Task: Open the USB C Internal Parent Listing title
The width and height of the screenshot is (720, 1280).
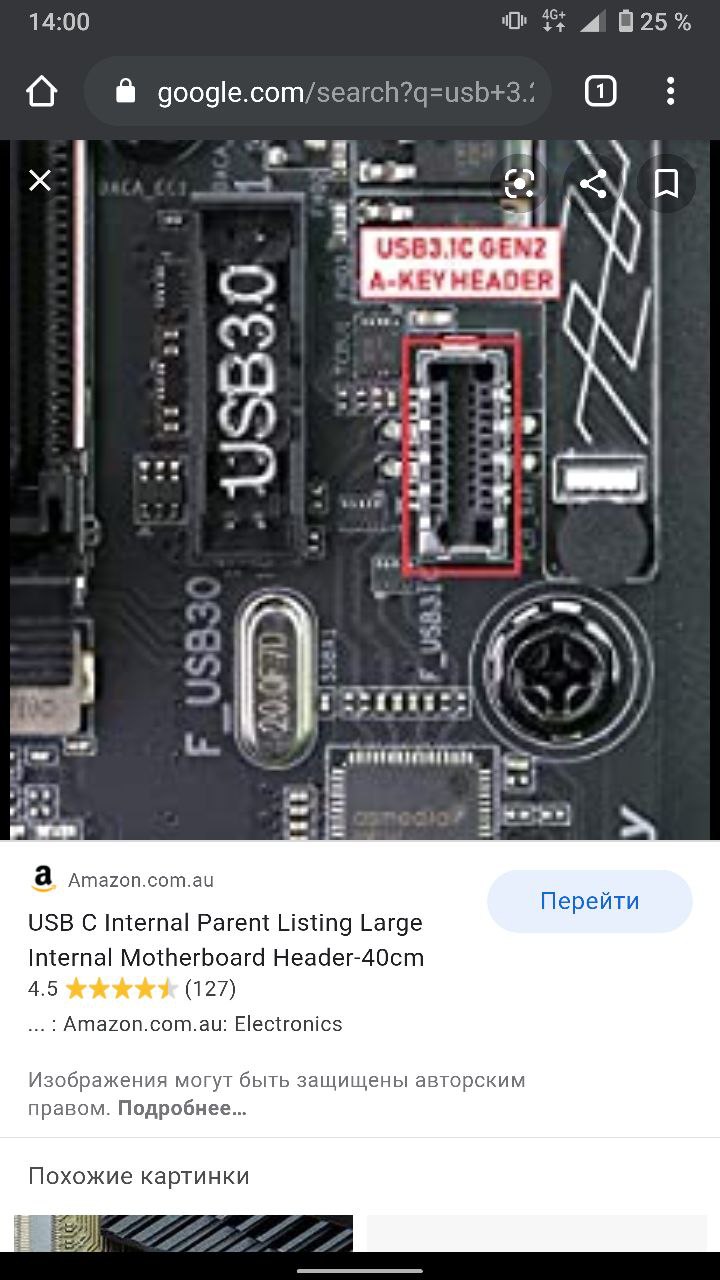Action: 226,940
